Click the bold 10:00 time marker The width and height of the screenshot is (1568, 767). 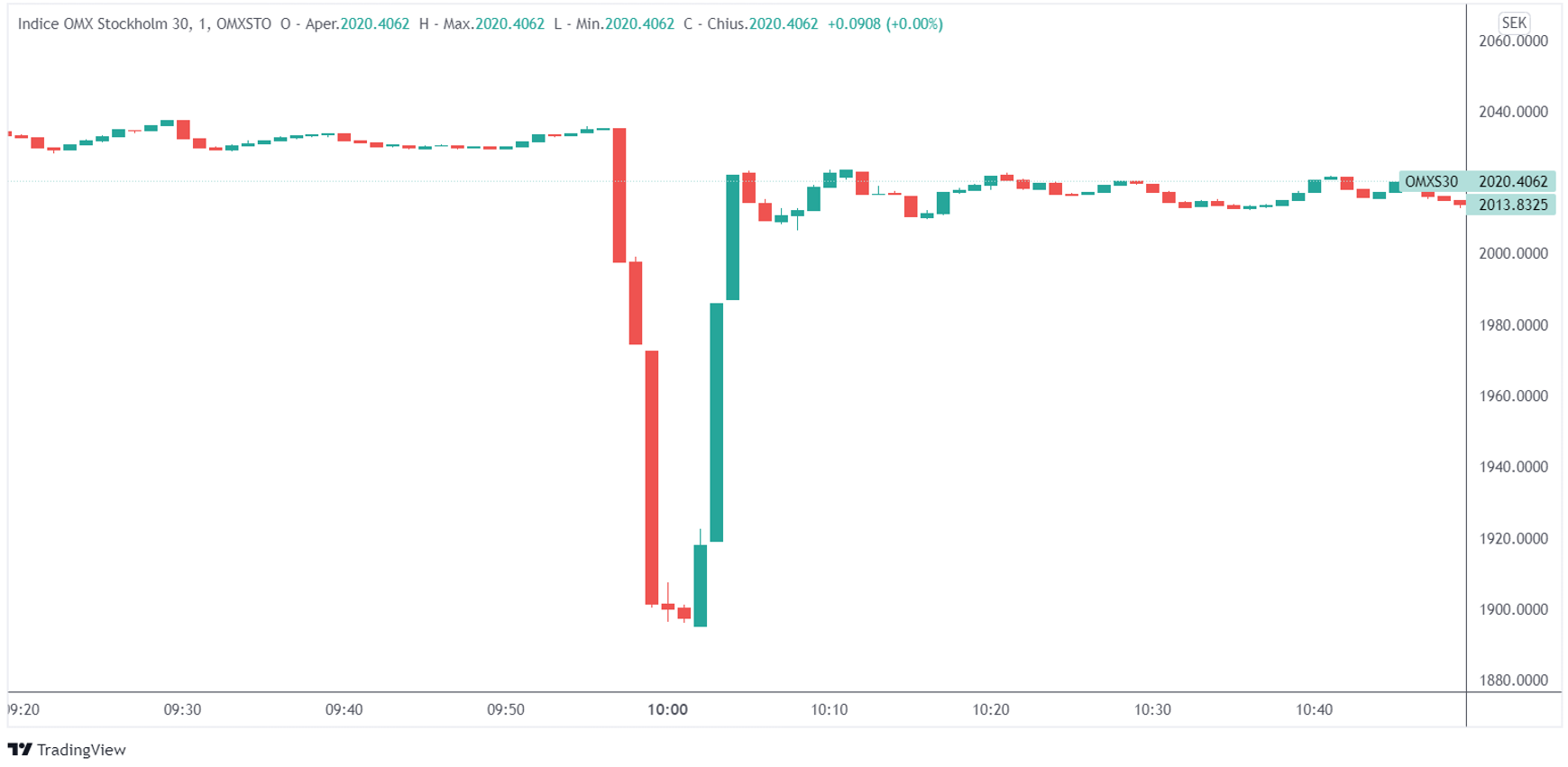click(x=667, y=709)
